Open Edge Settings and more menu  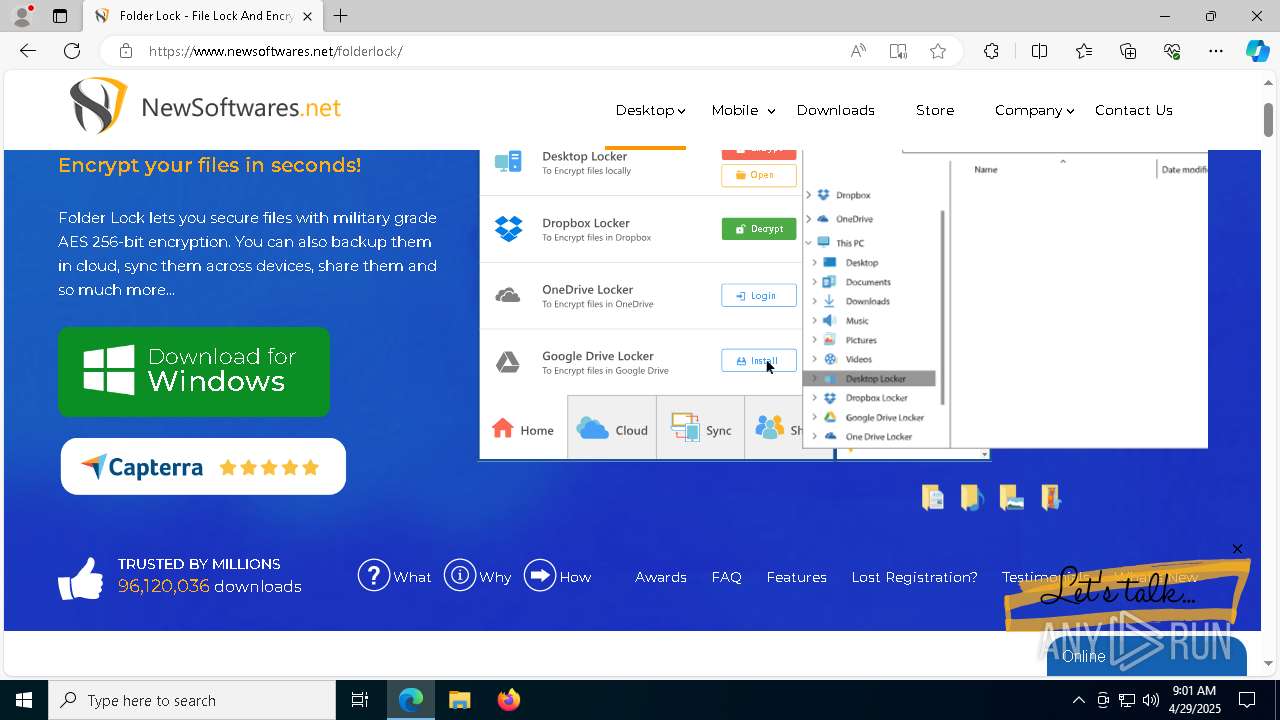point(1216,51)
